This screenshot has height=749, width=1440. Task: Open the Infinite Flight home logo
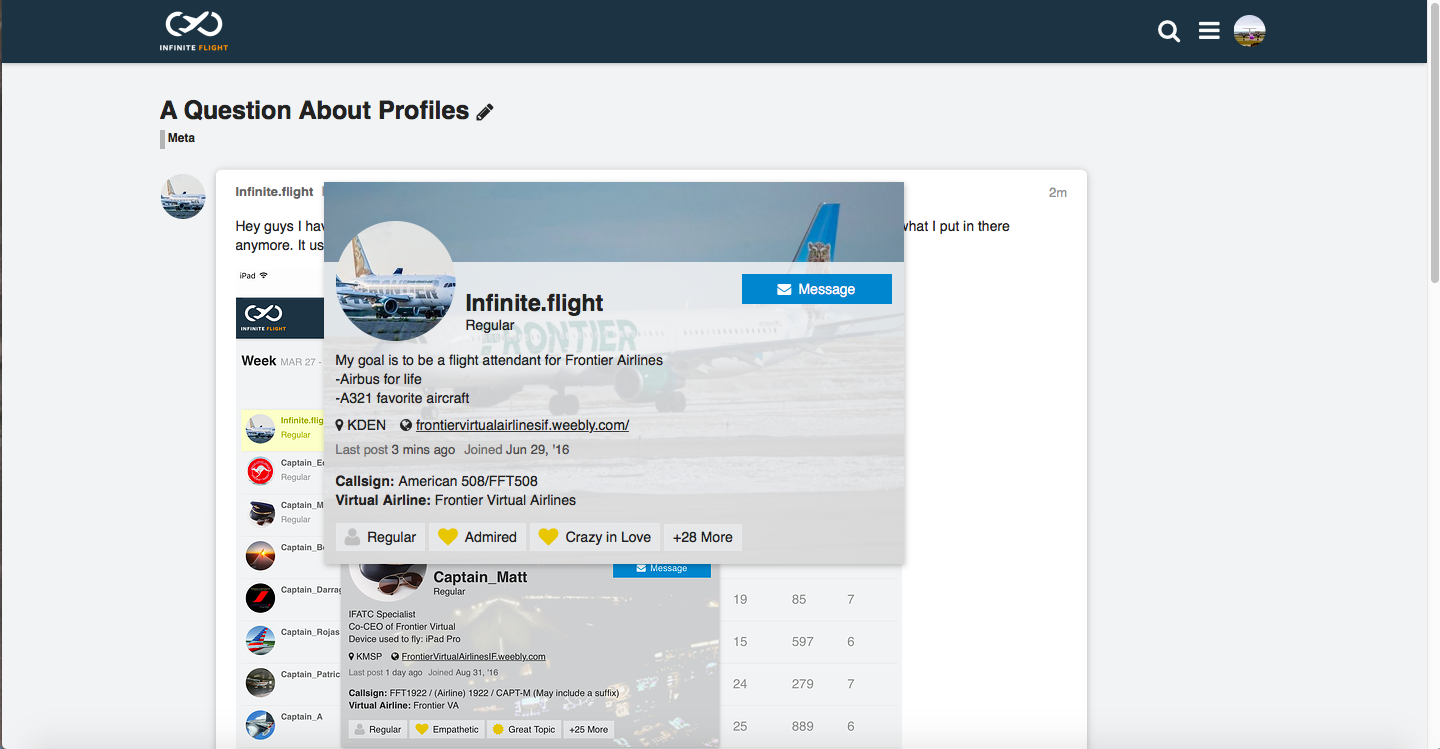194,31
